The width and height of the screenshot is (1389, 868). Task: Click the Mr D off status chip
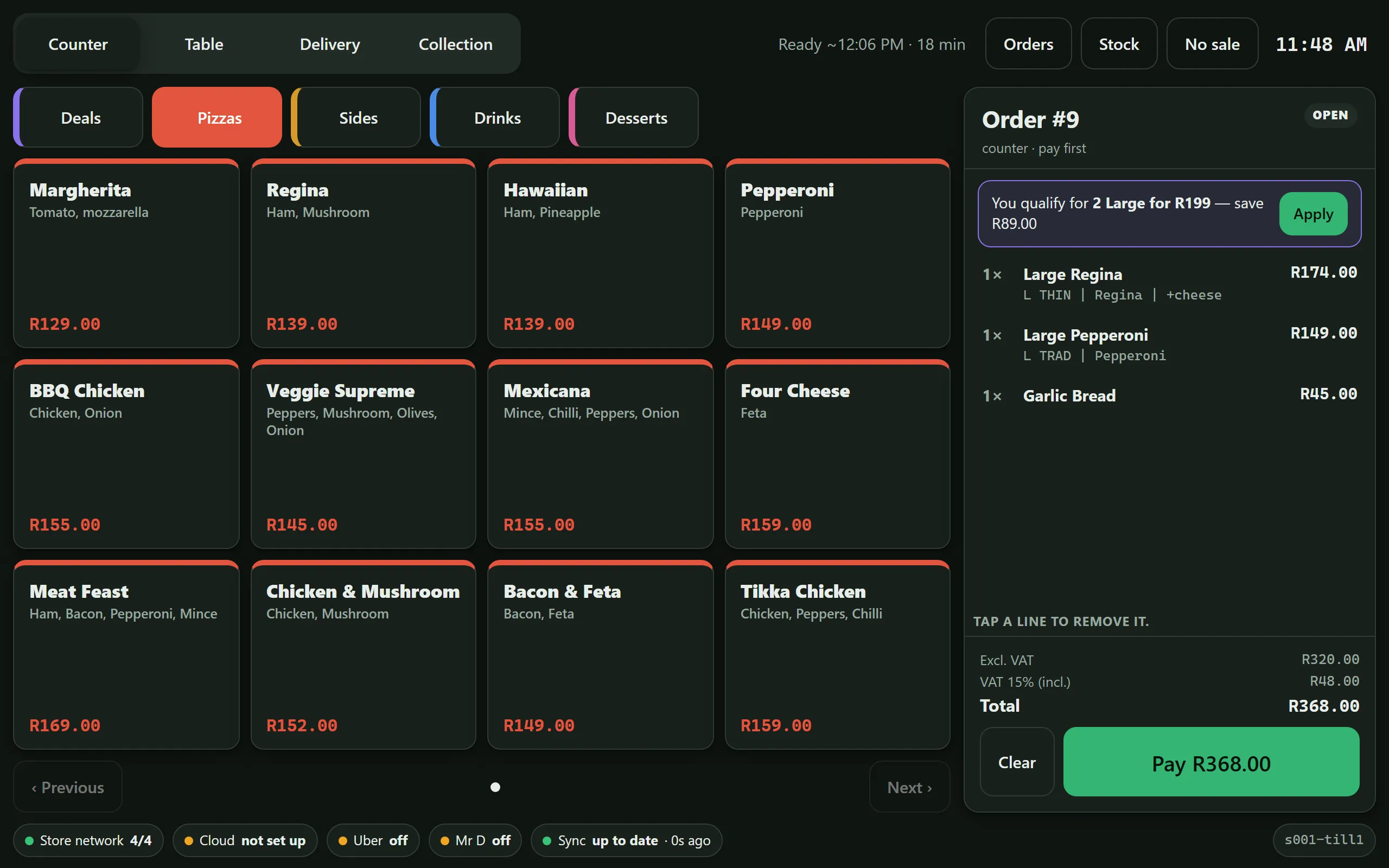click(x=475, y=840)
